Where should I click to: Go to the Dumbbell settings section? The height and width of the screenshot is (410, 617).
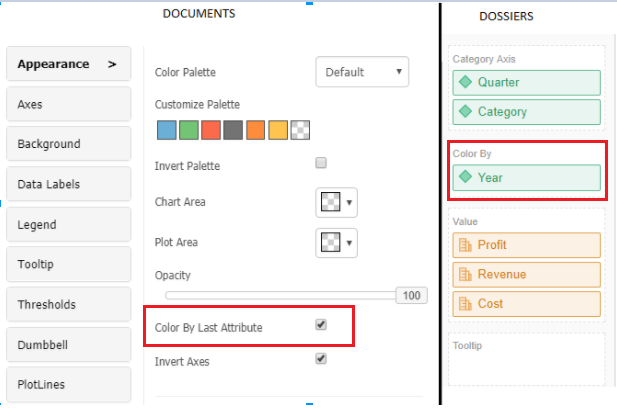[x=68, y=344]
